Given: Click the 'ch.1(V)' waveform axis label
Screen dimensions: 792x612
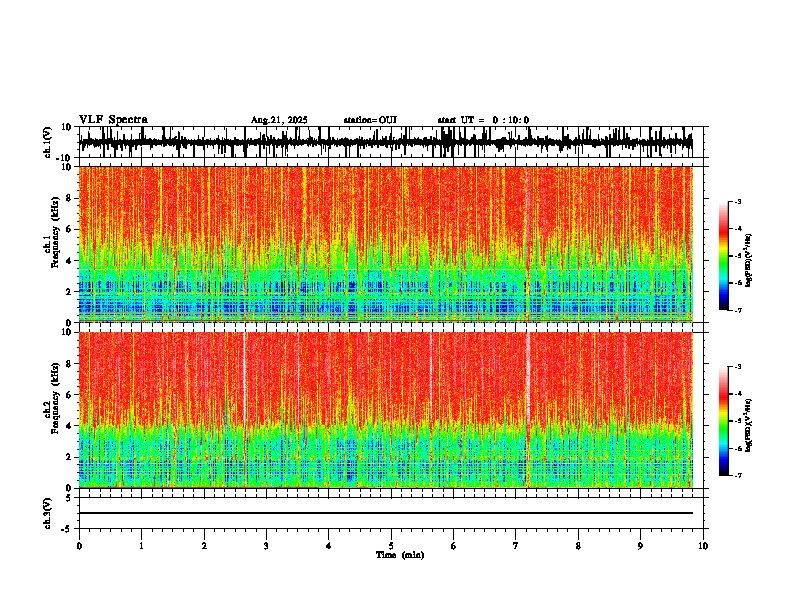Looking at the screenshot, I should coord(48,142).
